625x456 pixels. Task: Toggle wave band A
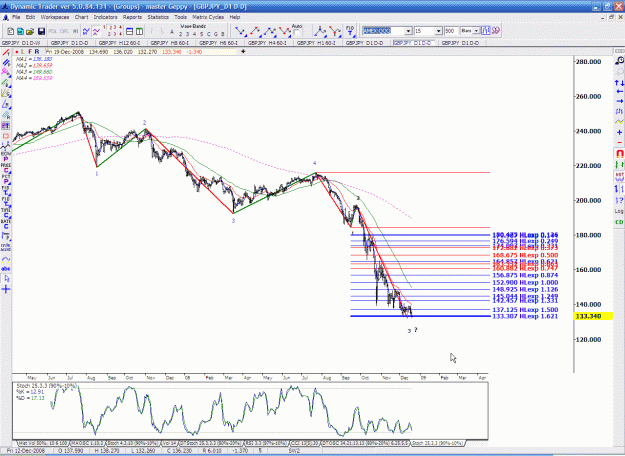pyautogui.click(x=172, y=32)
